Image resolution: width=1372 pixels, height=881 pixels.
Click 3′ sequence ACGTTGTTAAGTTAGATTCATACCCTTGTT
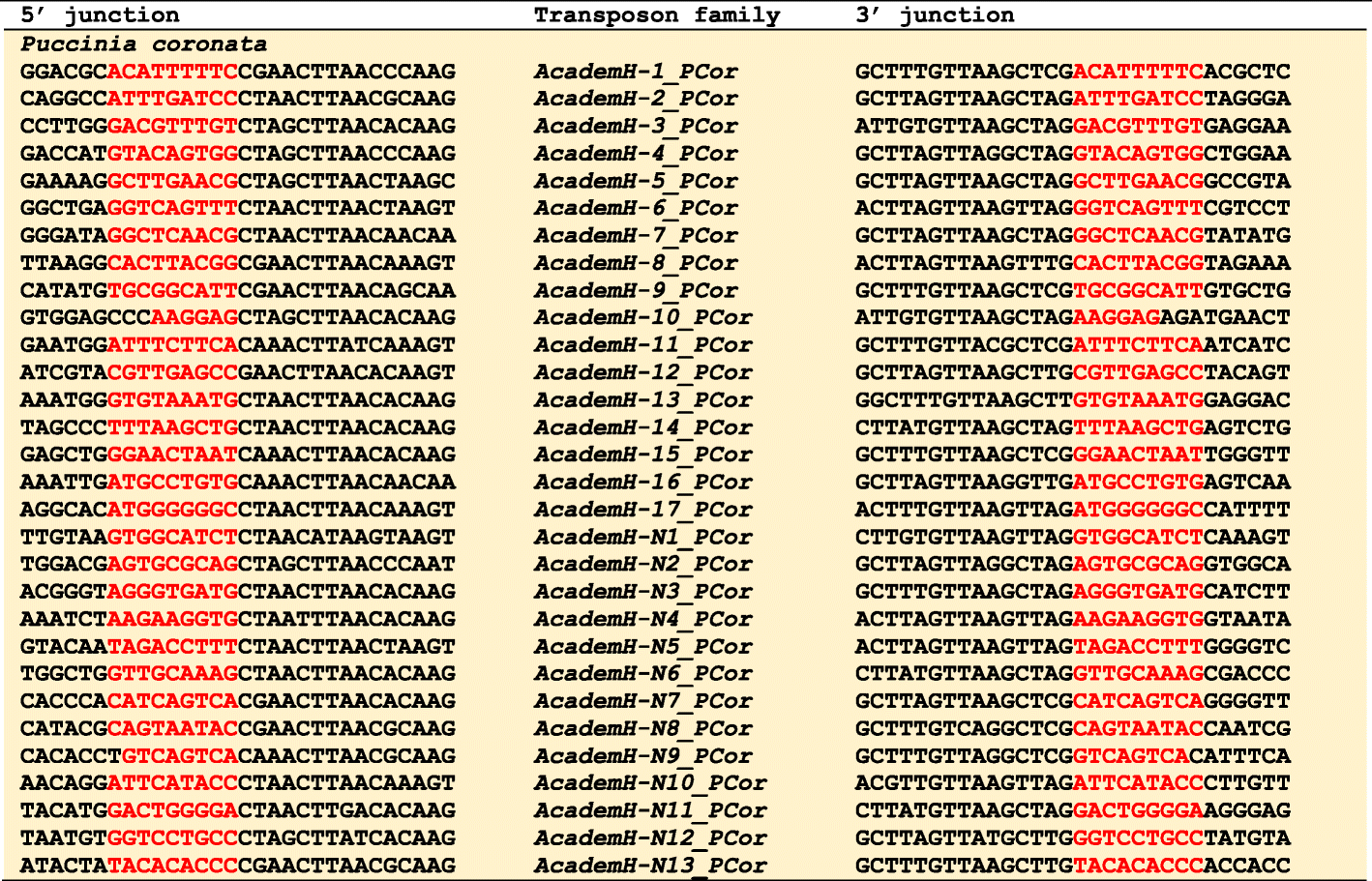[1073, 783]
